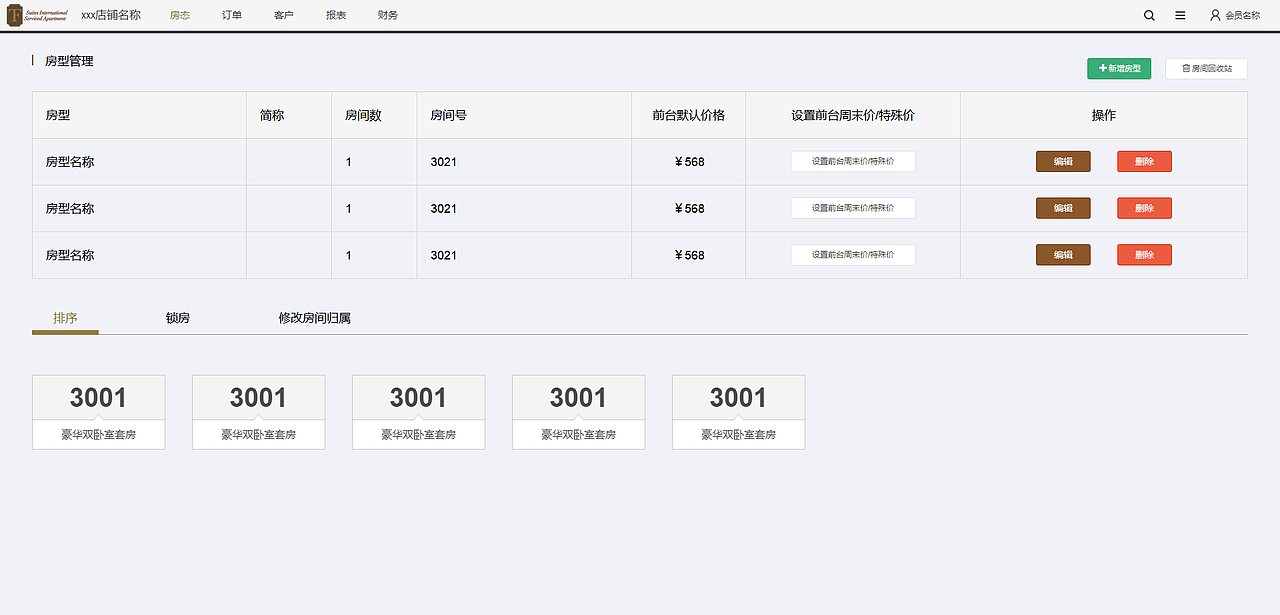Open the hamburger menu at top right
1280x615 pixels.
(1180, 15)
